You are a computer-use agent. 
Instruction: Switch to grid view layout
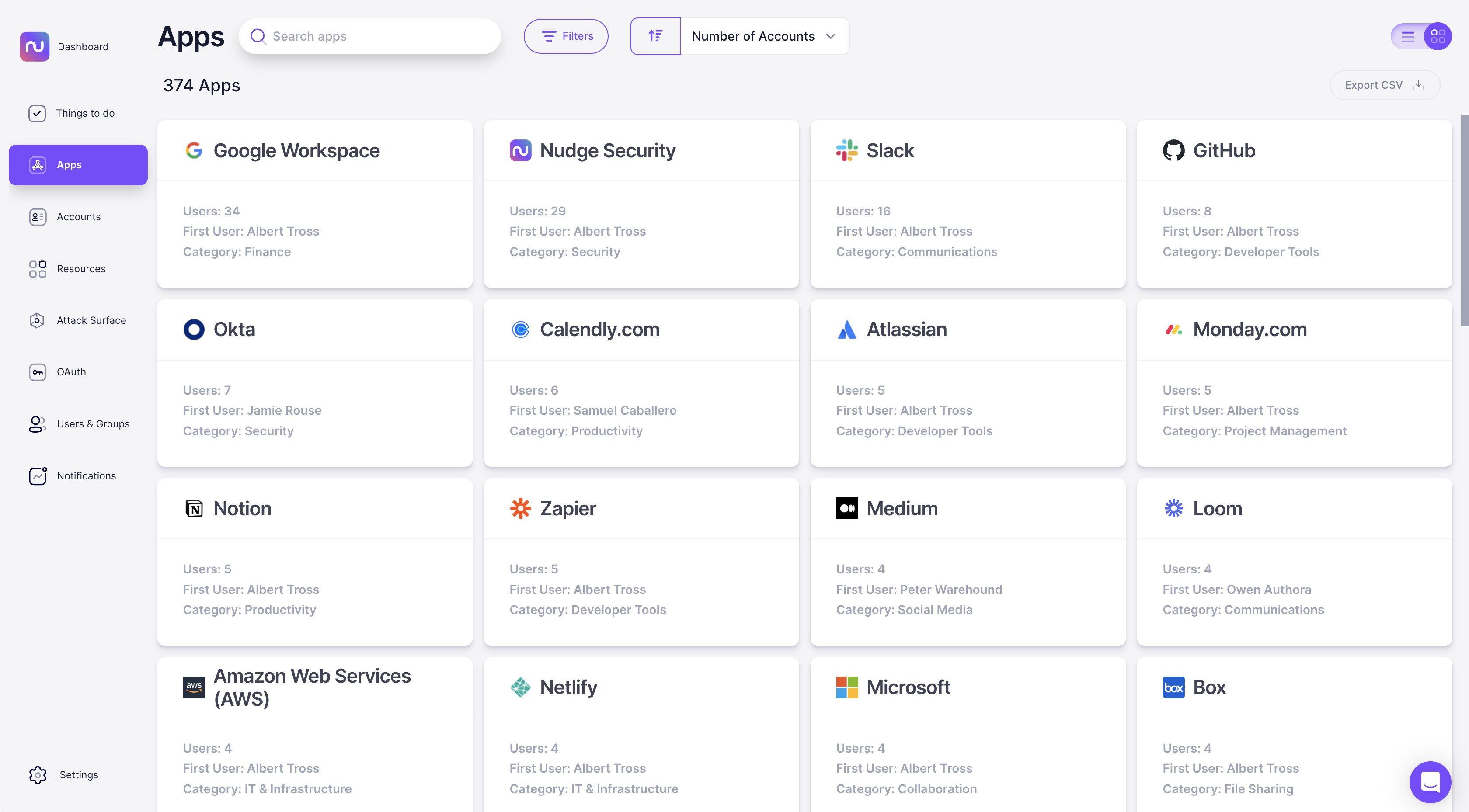1438,36
